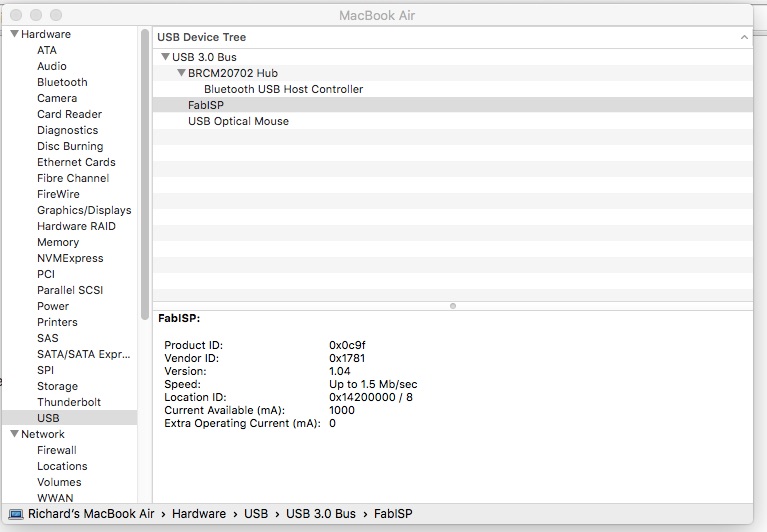Select Hardware RAID entry
Viewport: 767px width, 532px height.
pos(76,226)
